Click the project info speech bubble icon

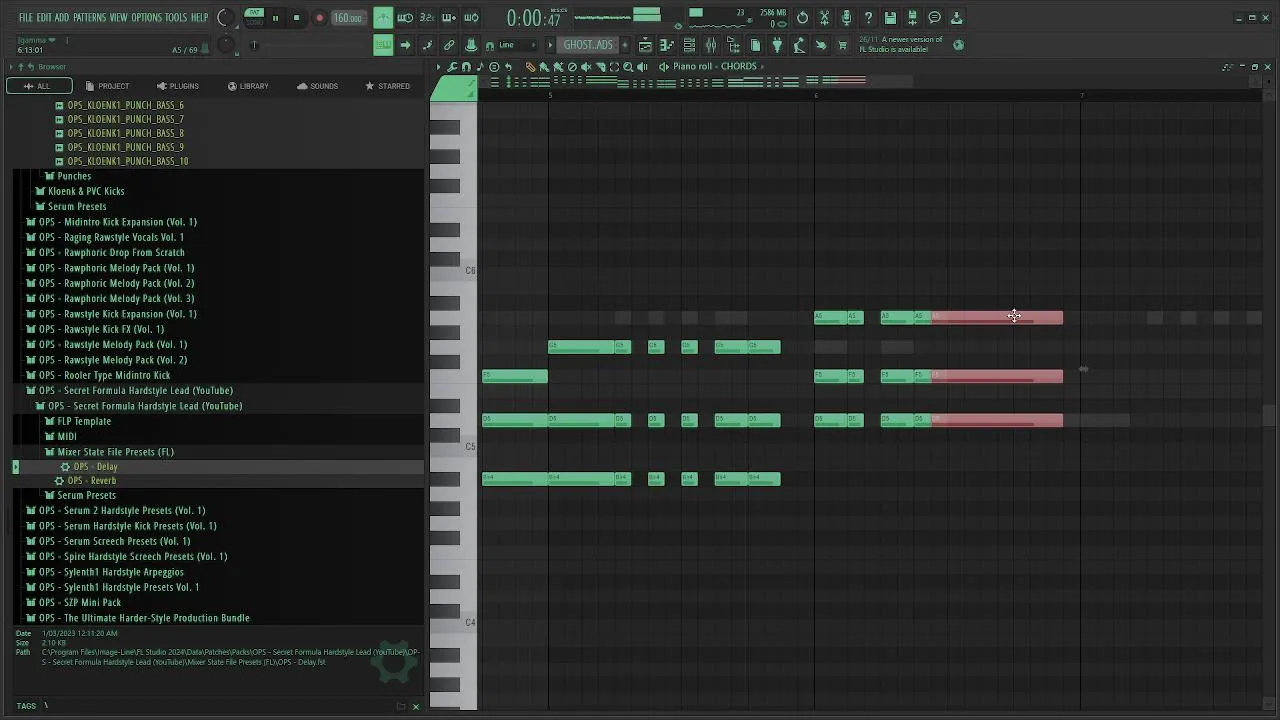click(x=935, y=18)
